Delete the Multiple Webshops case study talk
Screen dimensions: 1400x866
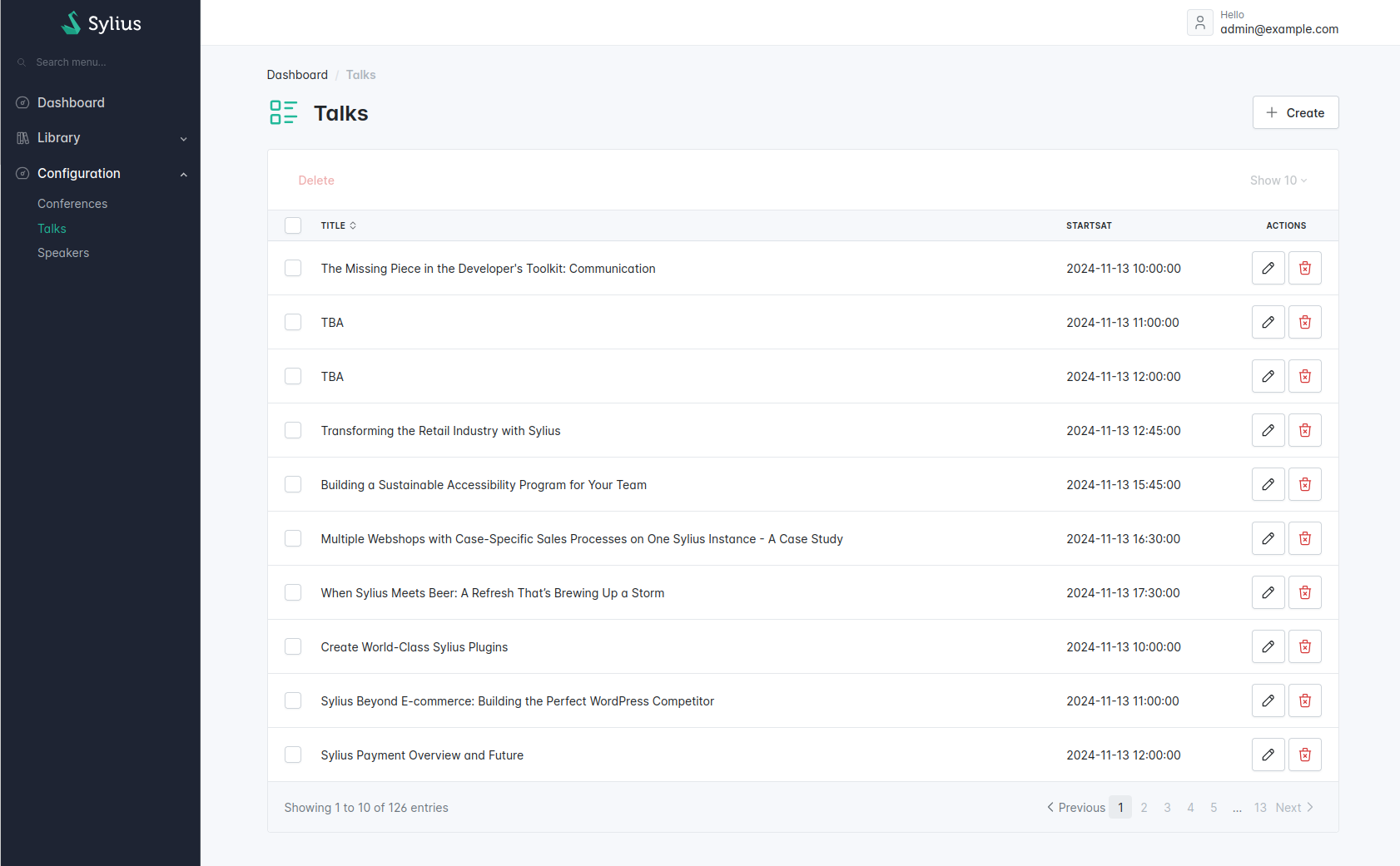1304,538
